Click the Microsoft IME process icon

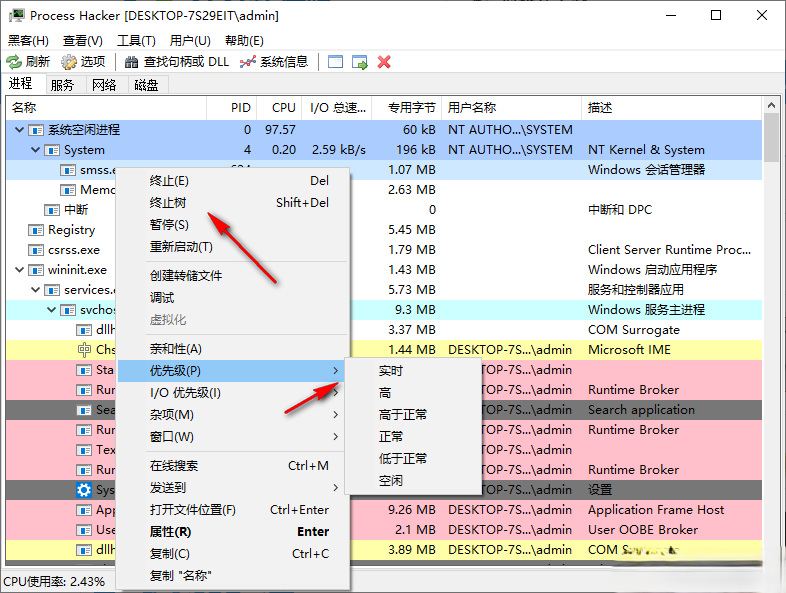click(84, 350)
